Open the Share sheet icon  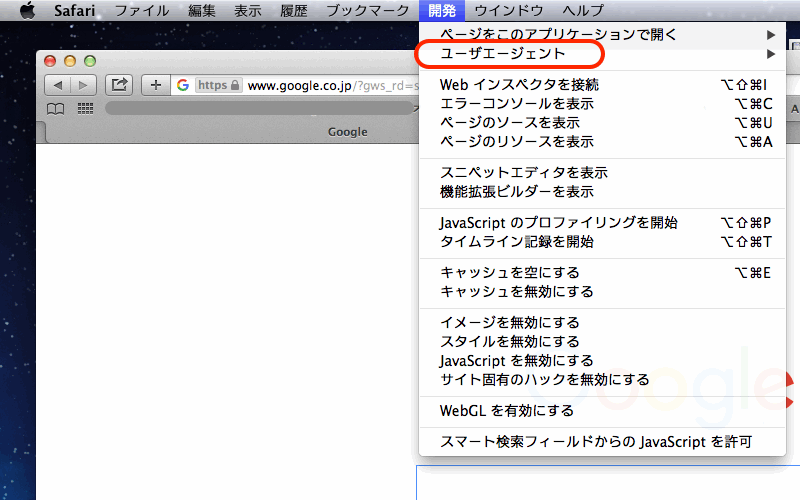coord(119,85)
